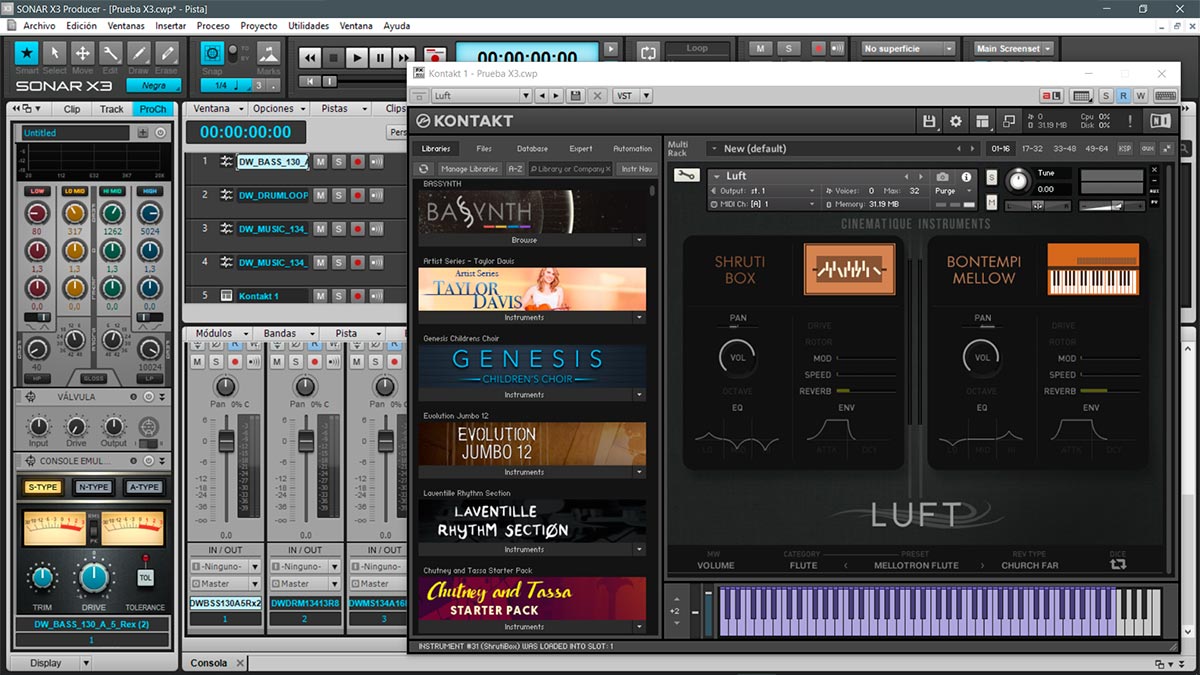Toggle the TOL tolerance switch

(x=145, y=577)
